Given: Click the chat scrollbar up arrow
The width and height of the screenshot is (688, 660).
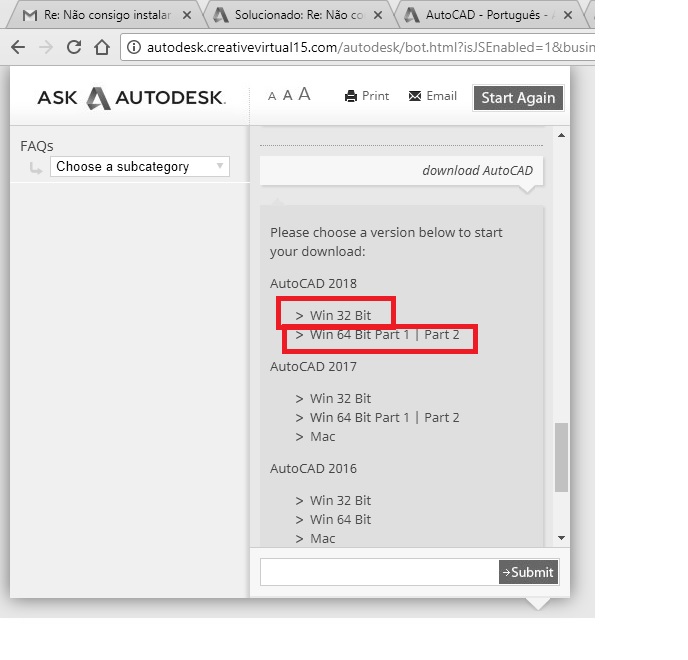Looking at the screenshot, I should pos(561,135).
